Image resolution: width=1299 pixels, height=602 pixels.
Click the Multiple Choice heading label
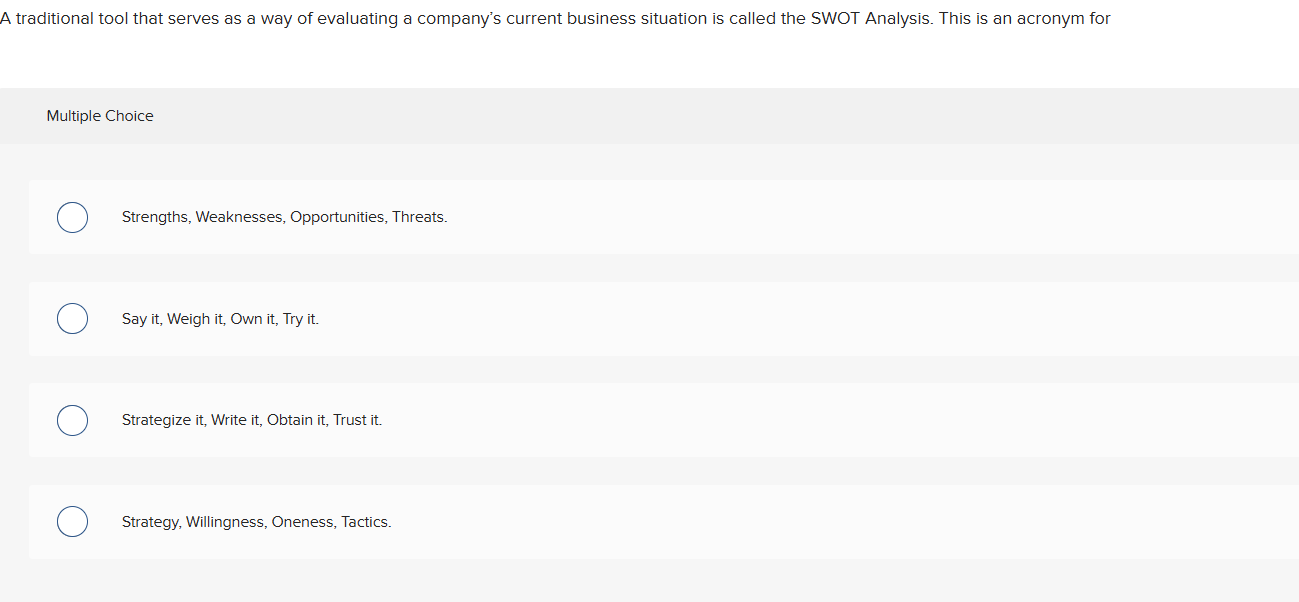(100, 116)
